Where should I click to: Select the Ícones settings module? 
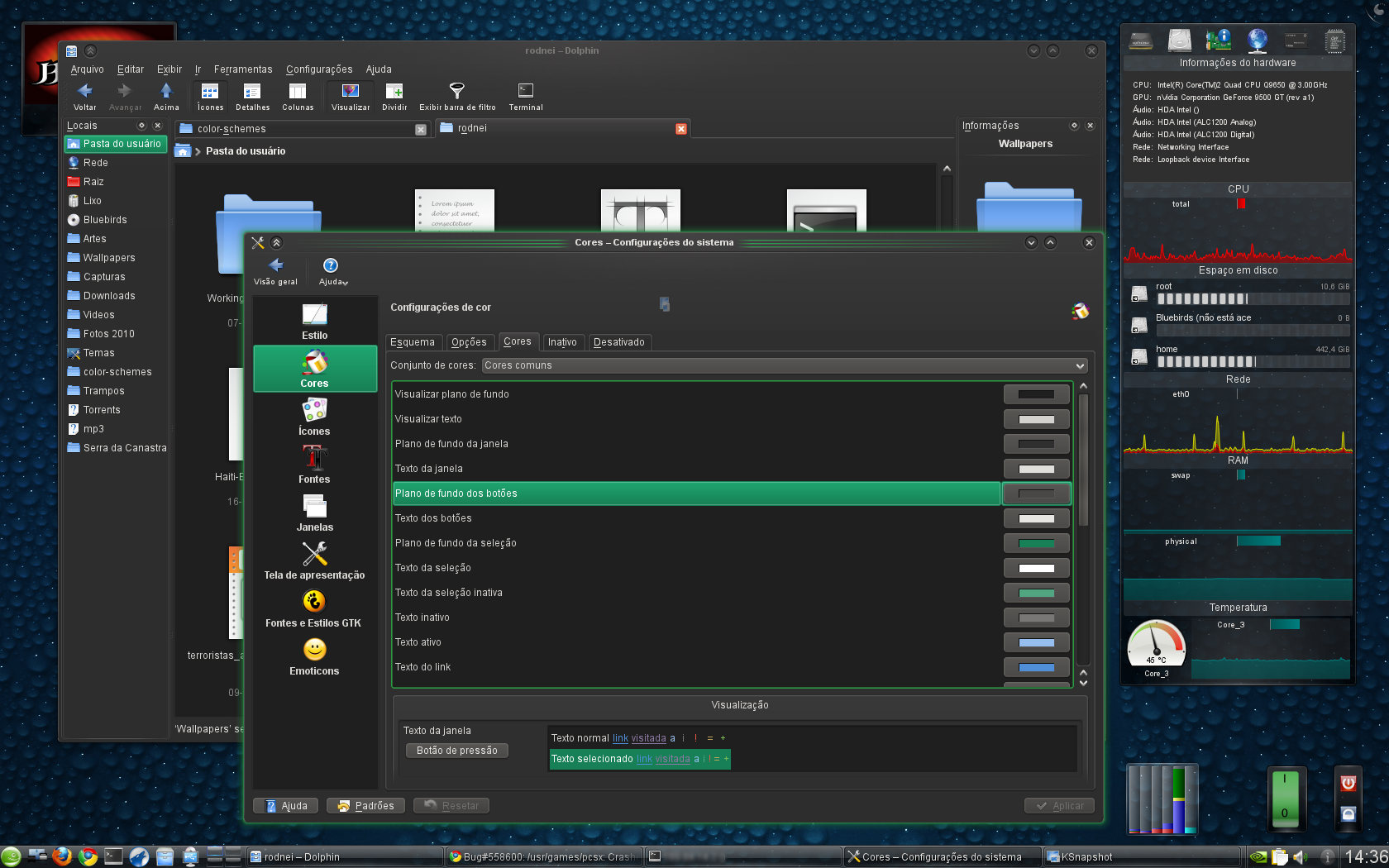click(314, 417)
